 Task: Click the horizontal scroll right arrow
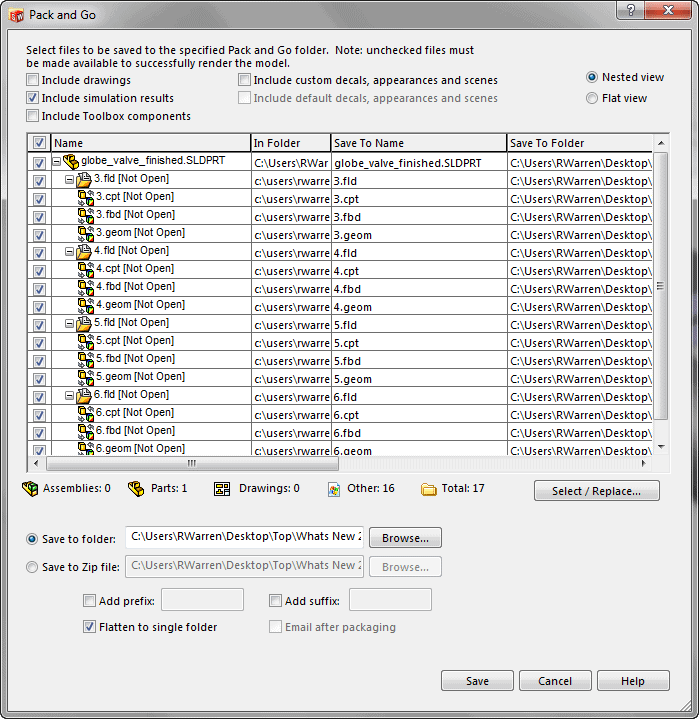pos(644,464)
